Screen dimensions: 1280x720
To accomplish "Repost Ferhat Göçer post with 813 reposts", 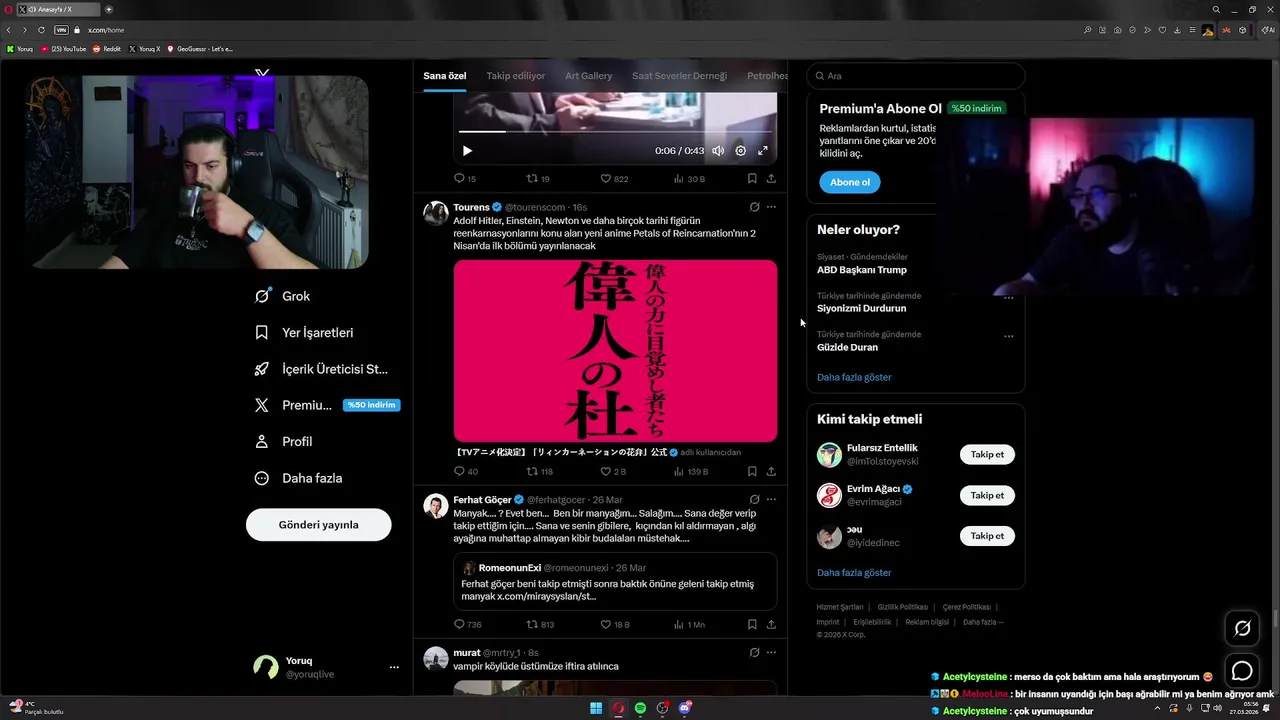I will (x=540, y=624).
